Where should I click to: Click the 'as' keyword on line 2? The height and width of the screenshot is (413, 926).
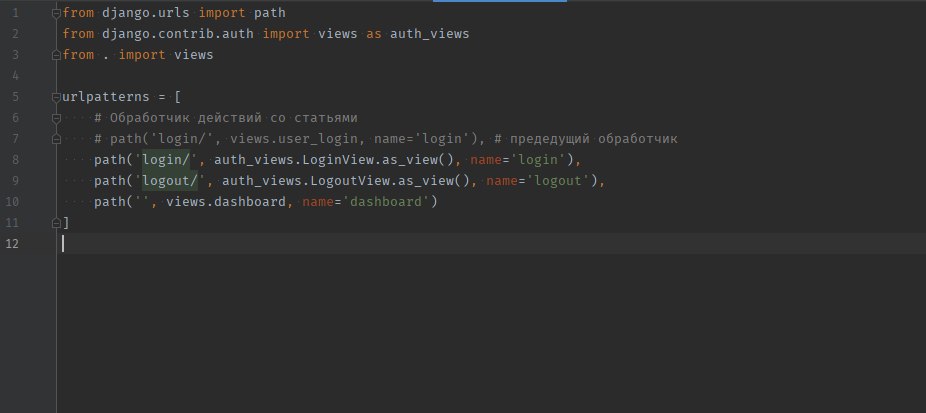(x=374, y=34)
